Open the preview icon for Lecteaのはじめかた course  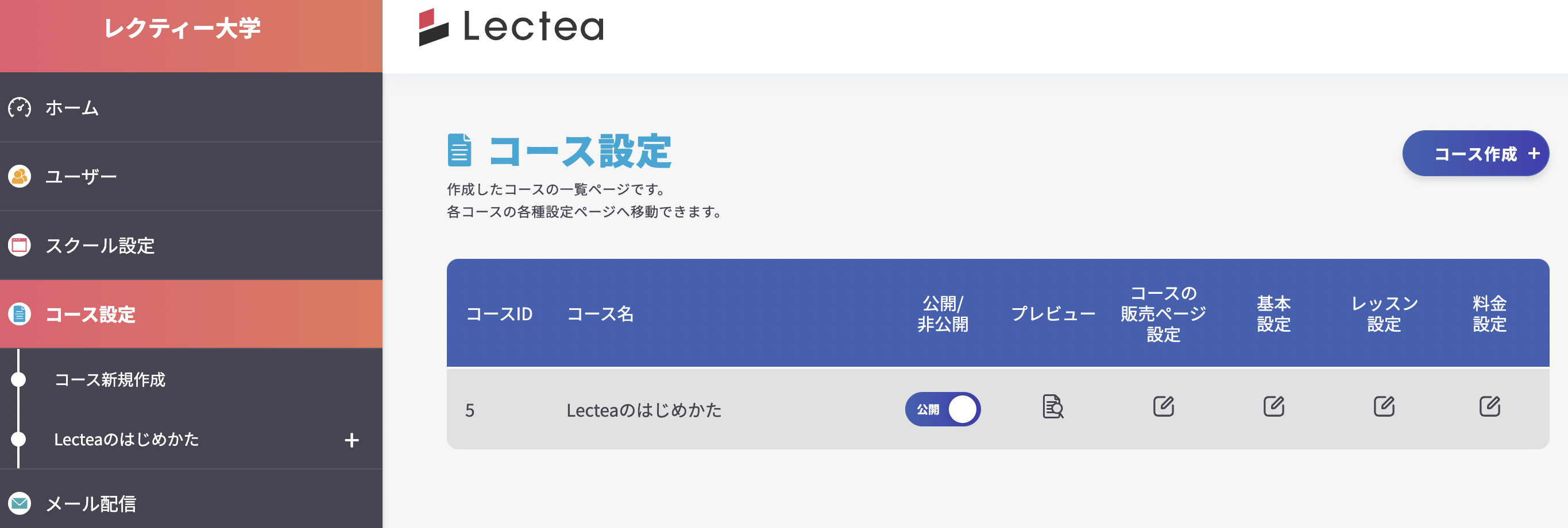tap(1052, 408)
